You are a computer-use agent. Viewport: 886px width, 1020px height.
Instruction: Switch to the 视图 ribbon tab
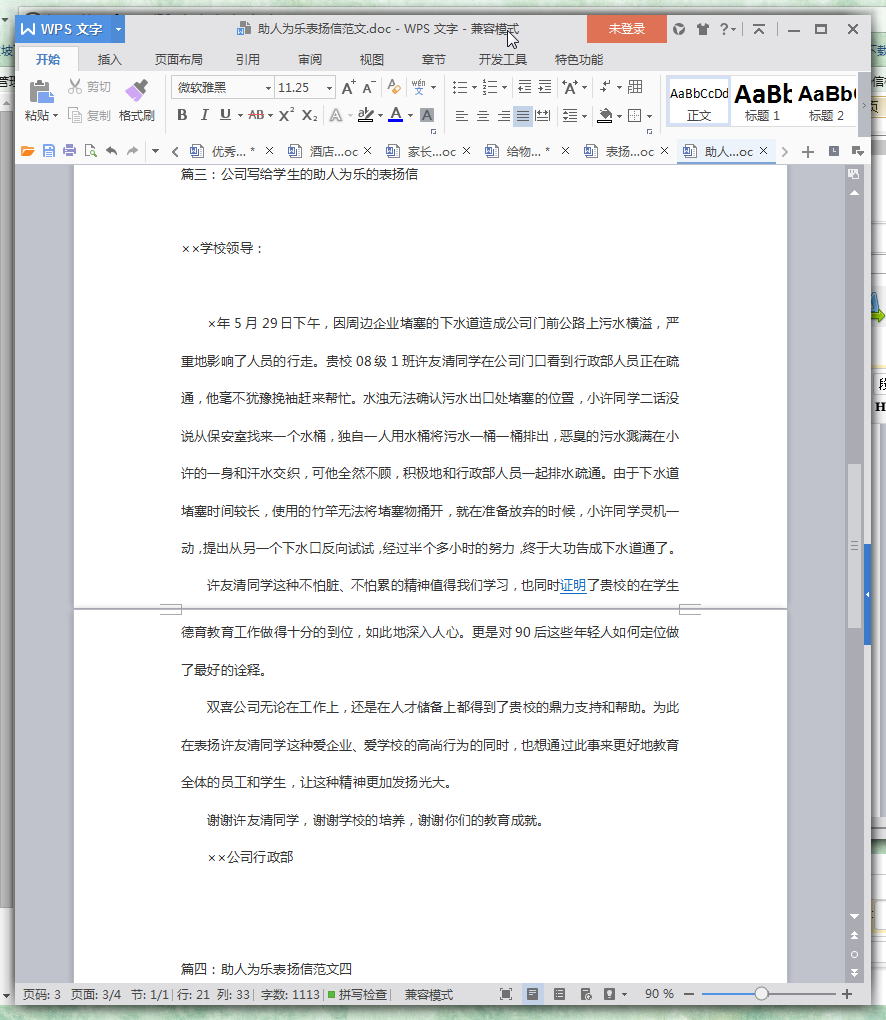(x=371, y=59)
